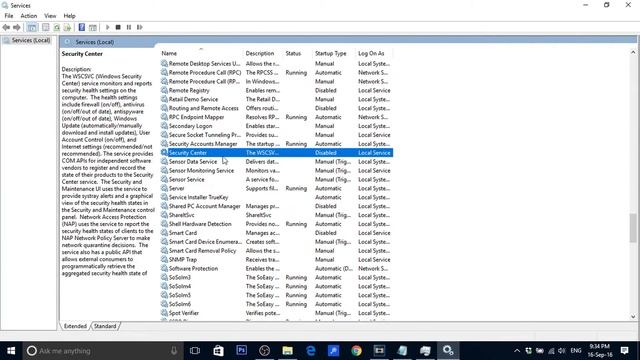
Task: Select the Sensor Monitoring Service row
Action: pos(276,171)
